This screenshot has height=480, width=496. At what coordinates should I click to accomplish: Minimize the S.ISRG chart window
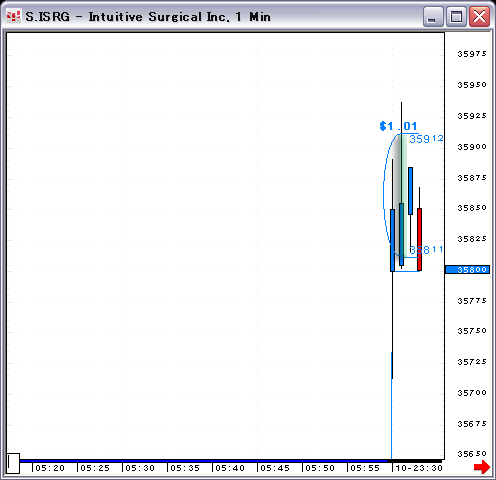[x=433, y=16]
